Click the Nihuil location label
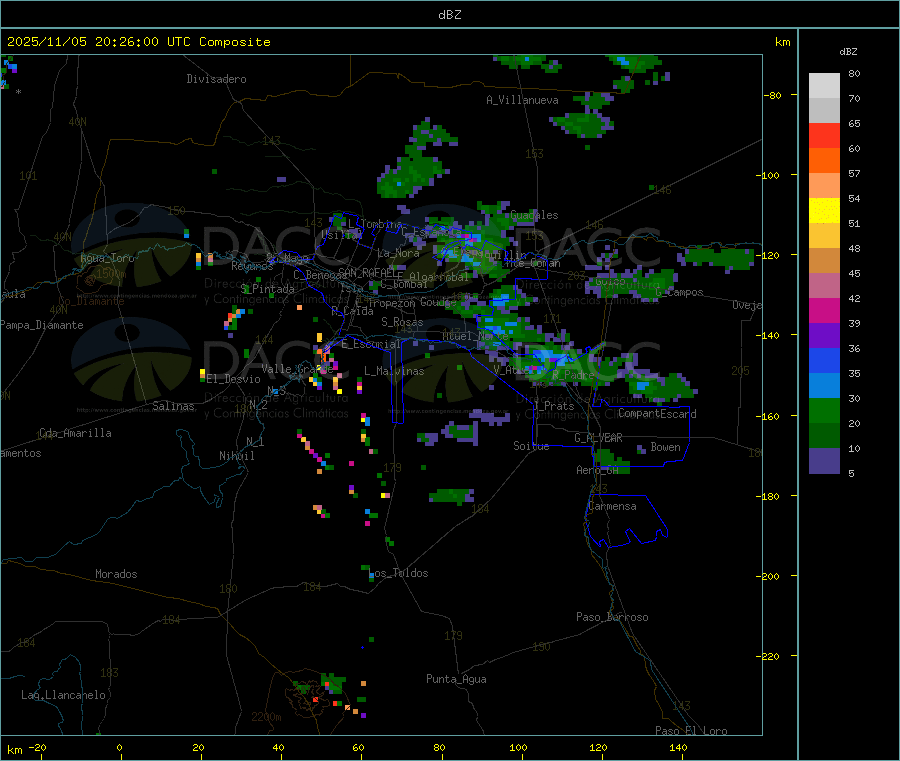Image resolution: width=900 pixels, height=761 pixels. 236,456
